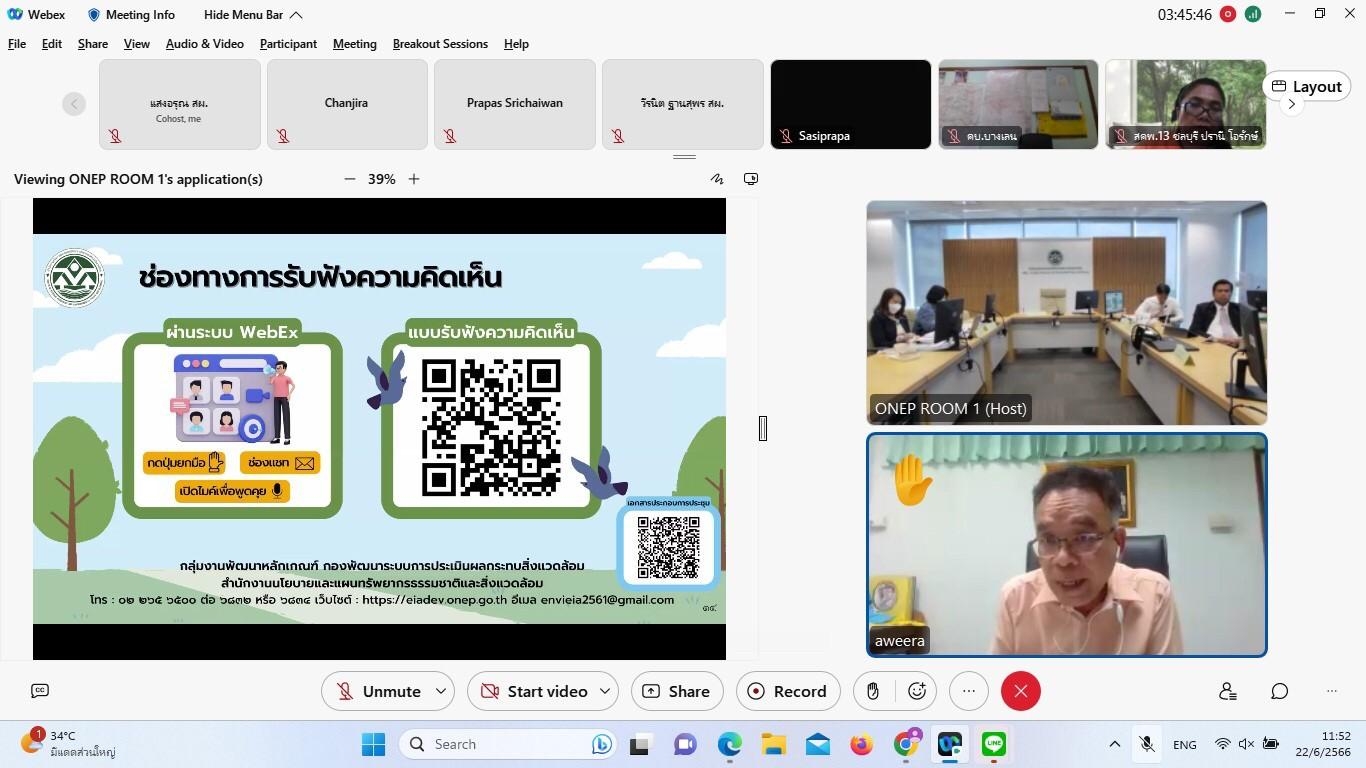
Task: Open the Chat panel icon
Action: 1280,691
